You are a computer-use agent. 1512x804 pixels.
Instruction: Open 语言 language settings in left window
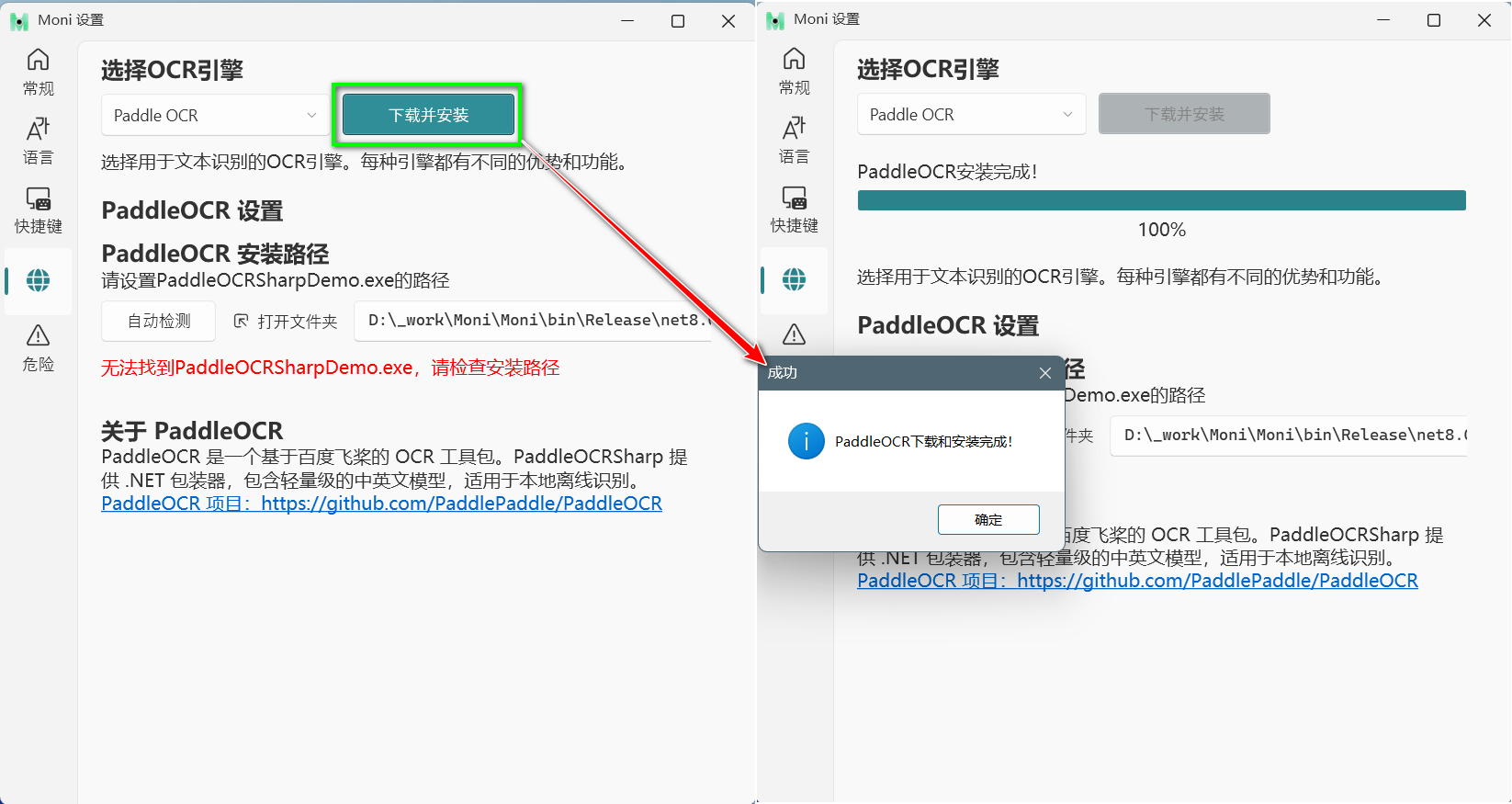coord(38,141)
